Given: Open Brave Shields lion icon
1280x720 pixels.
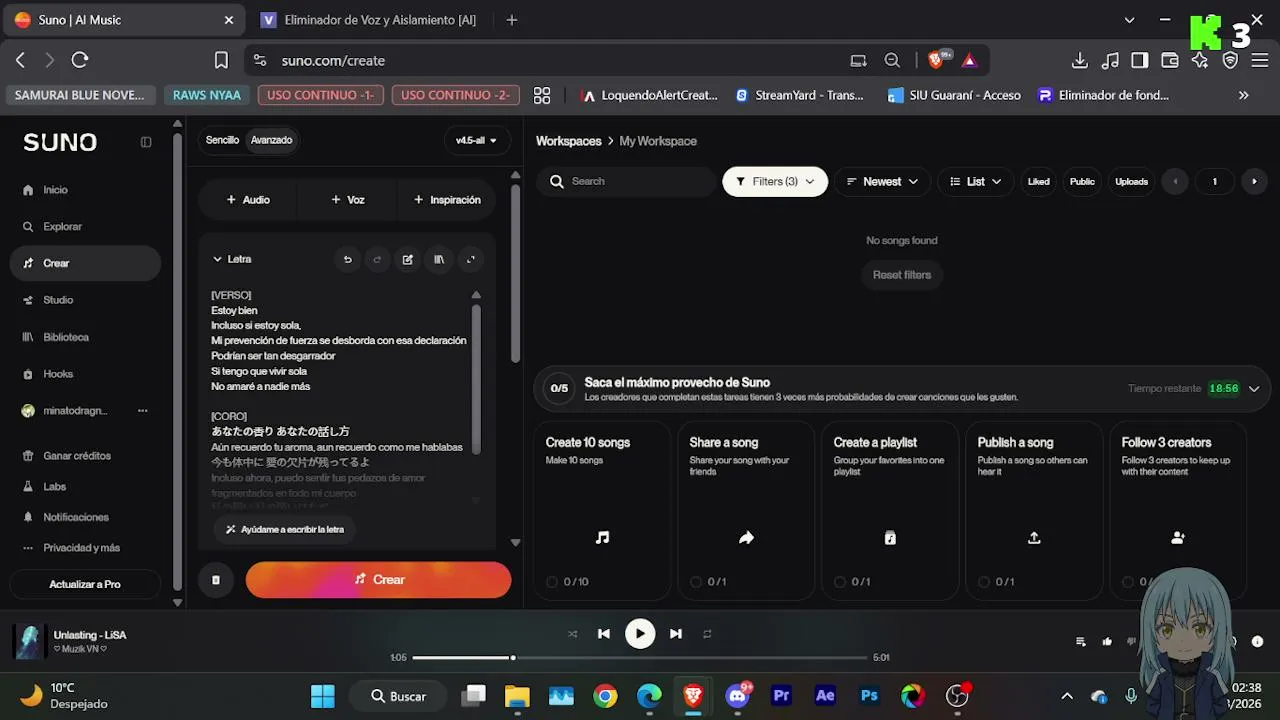Looking at the screenshot, I should [937, 60].
